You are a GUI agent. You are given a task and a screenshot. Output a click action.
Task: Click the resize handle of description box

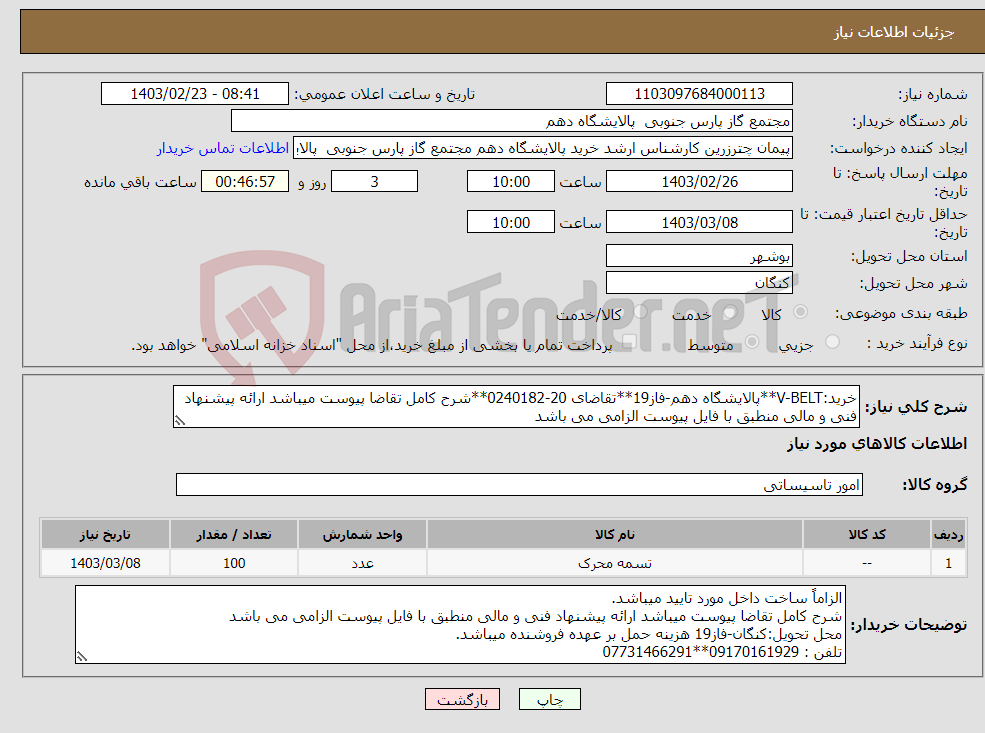point(180,421)
